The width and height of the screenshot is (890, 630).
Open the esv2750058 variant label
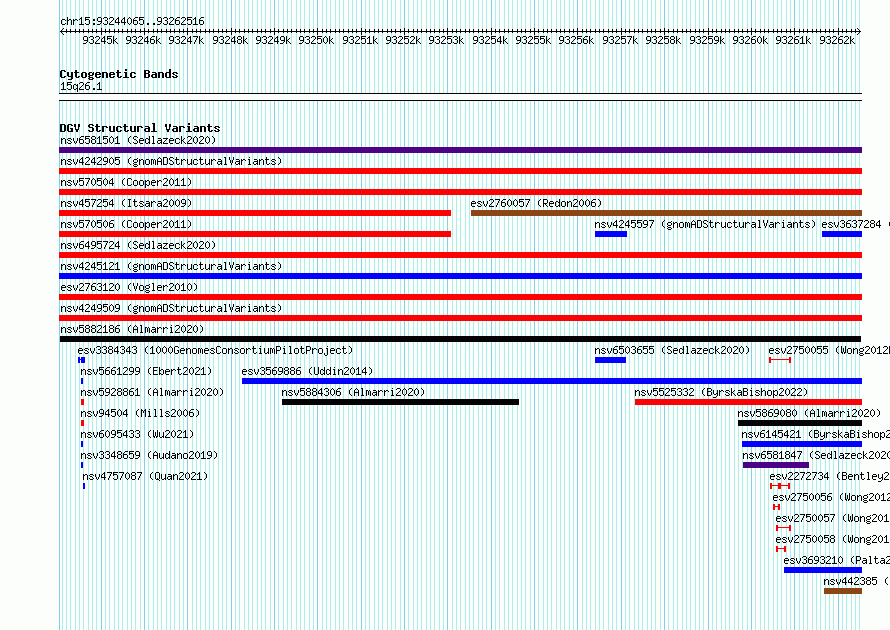tap(832, 539)
